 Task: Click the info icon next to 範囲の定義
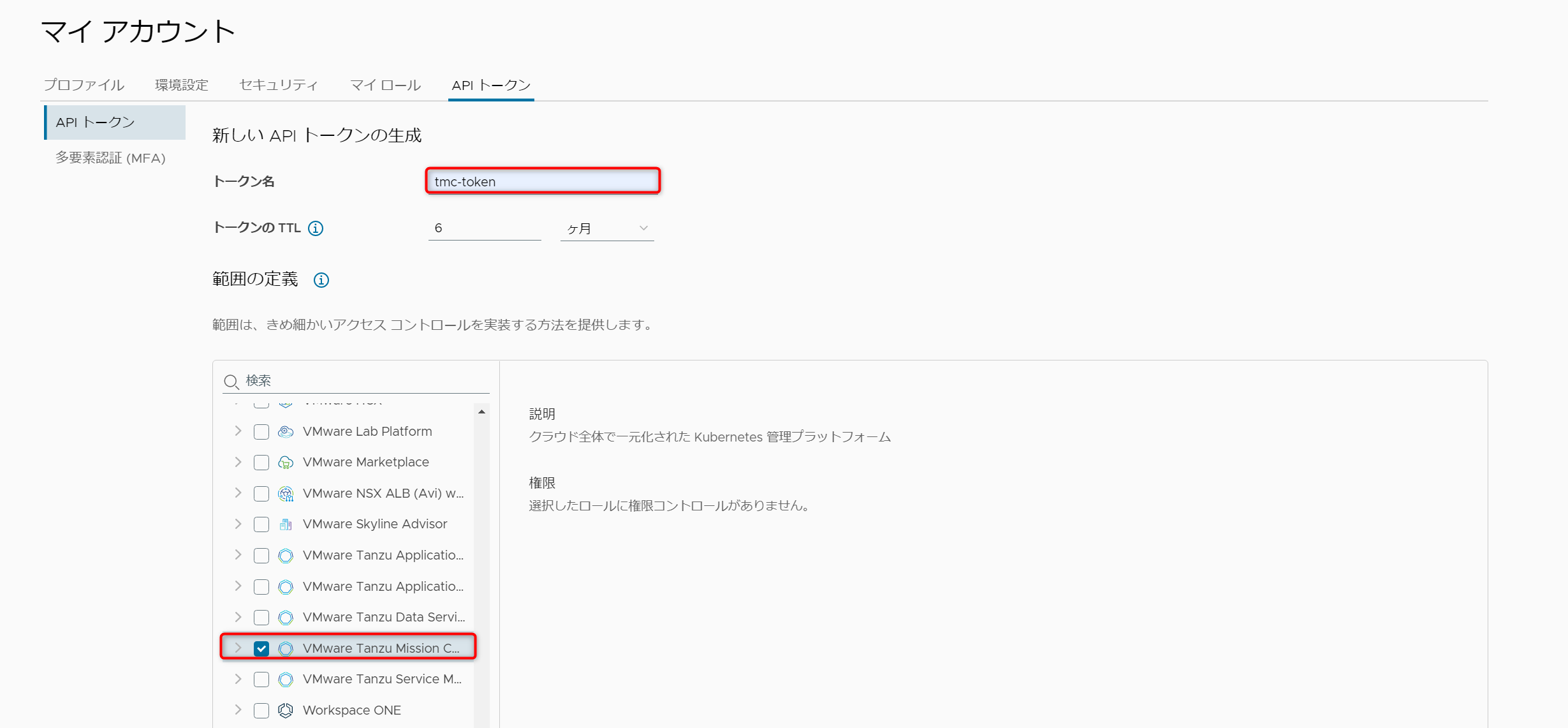pyautogui.click(x=321, y=280)
